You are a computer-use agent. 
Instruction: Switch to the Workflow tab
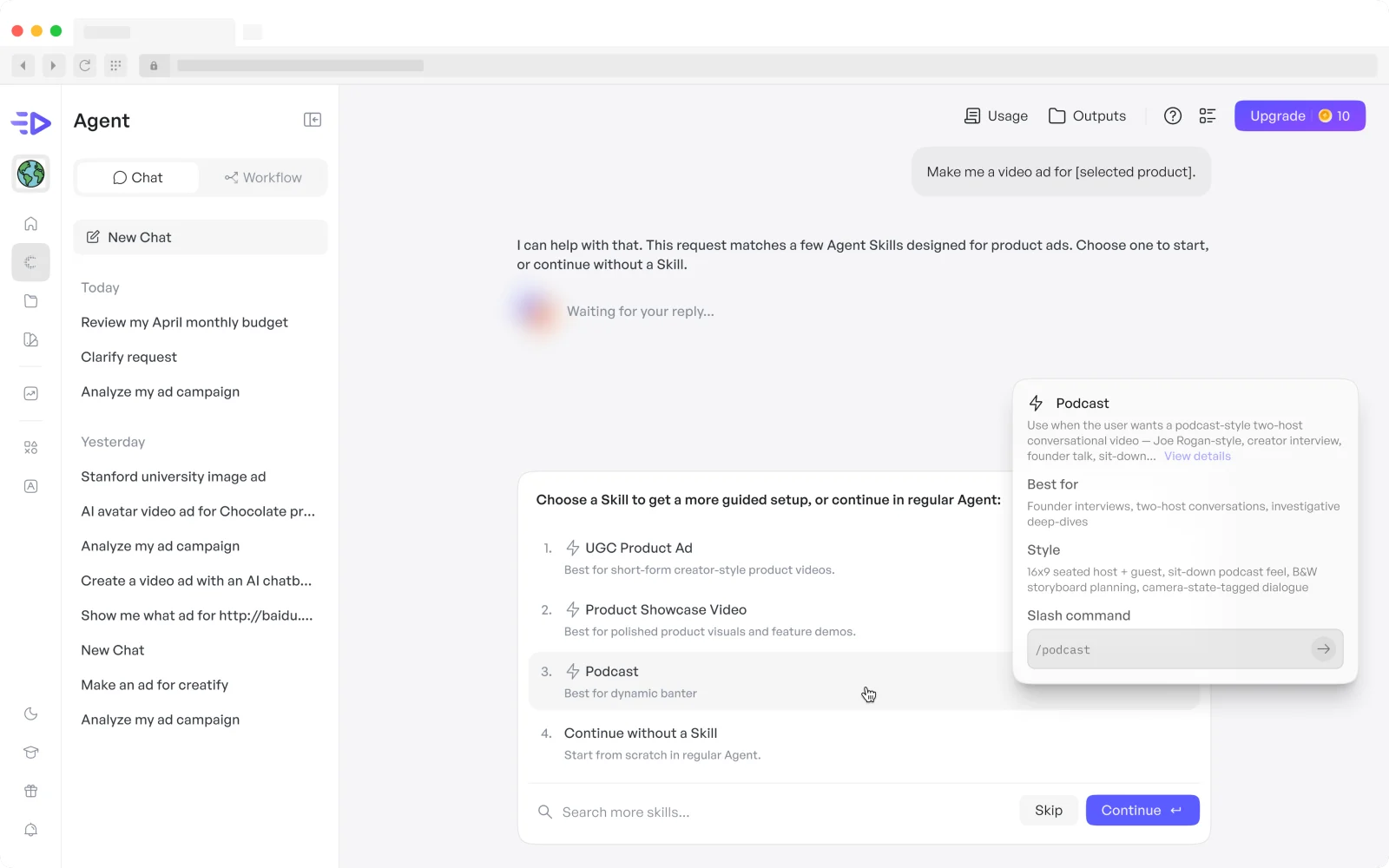tap(263, 177)
